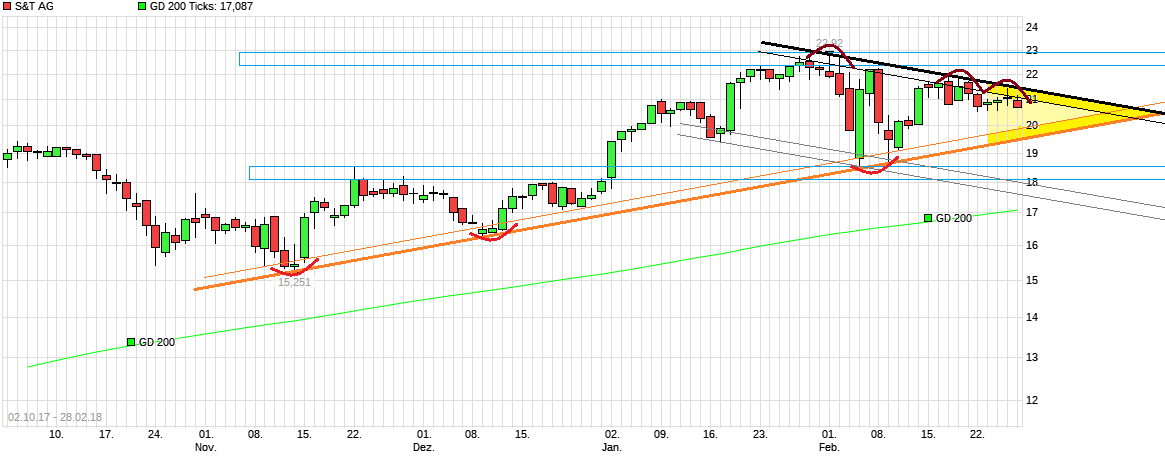Image resolution: width=1165 pixels, height=460 pixels.
Task: Click the '22' price axis label
Action: tap(1032, 74)
